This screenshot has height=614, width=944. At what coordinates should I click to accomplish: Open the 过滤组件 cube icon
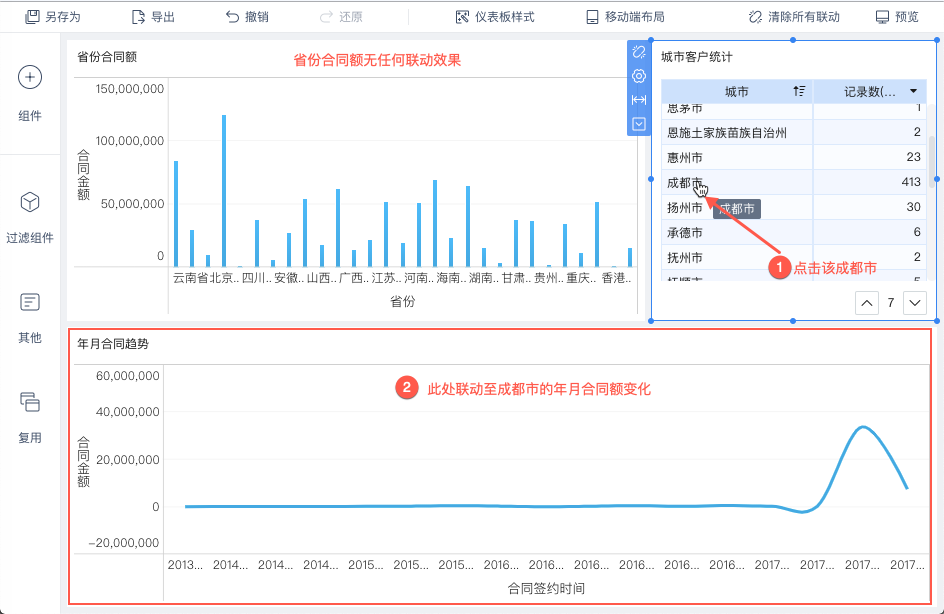[x=30, y=202]
